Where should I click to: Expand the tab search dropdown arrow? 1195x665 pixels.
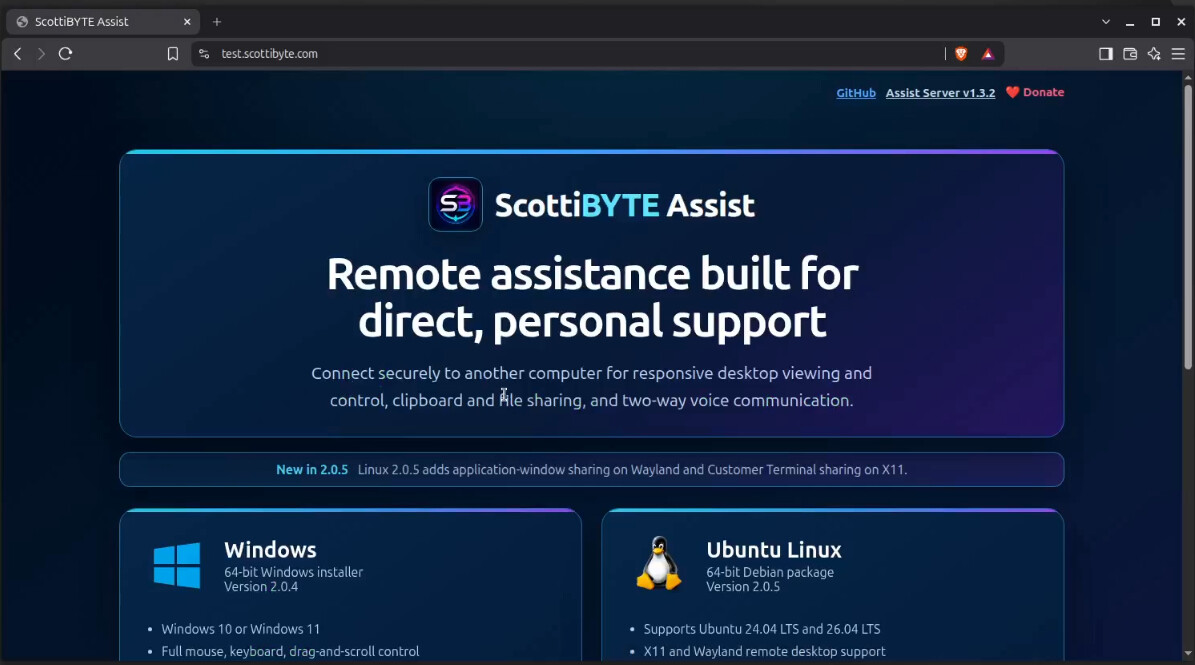(x=1106, y=22)
